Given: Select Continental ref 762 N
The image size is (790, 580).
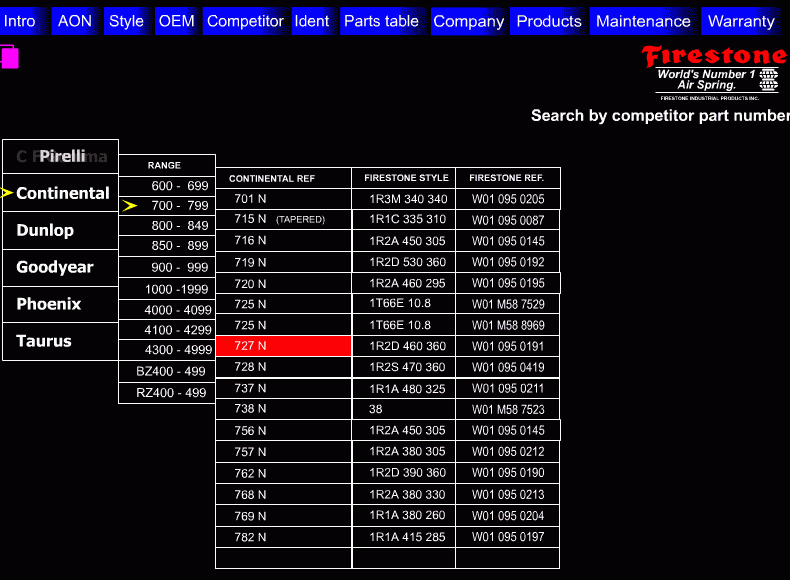Looking at the screenshot, I should point(284,473).
